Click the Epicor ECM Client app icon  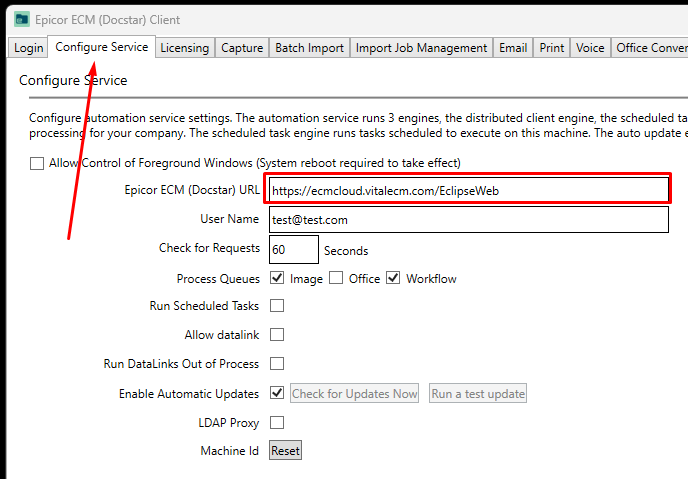pyautogui.click(x=22, y=20)
